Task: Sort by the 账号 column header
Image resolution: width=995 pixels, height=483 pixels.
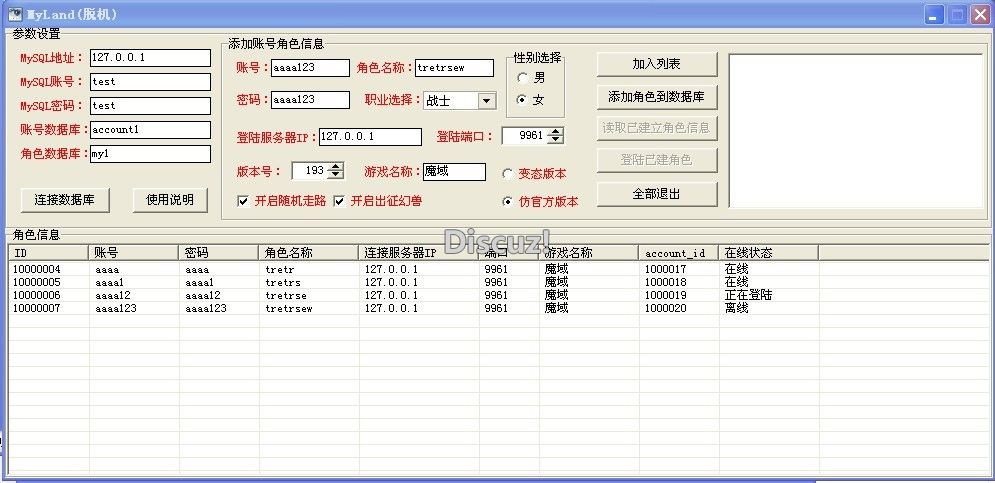Action: (134, 253)
